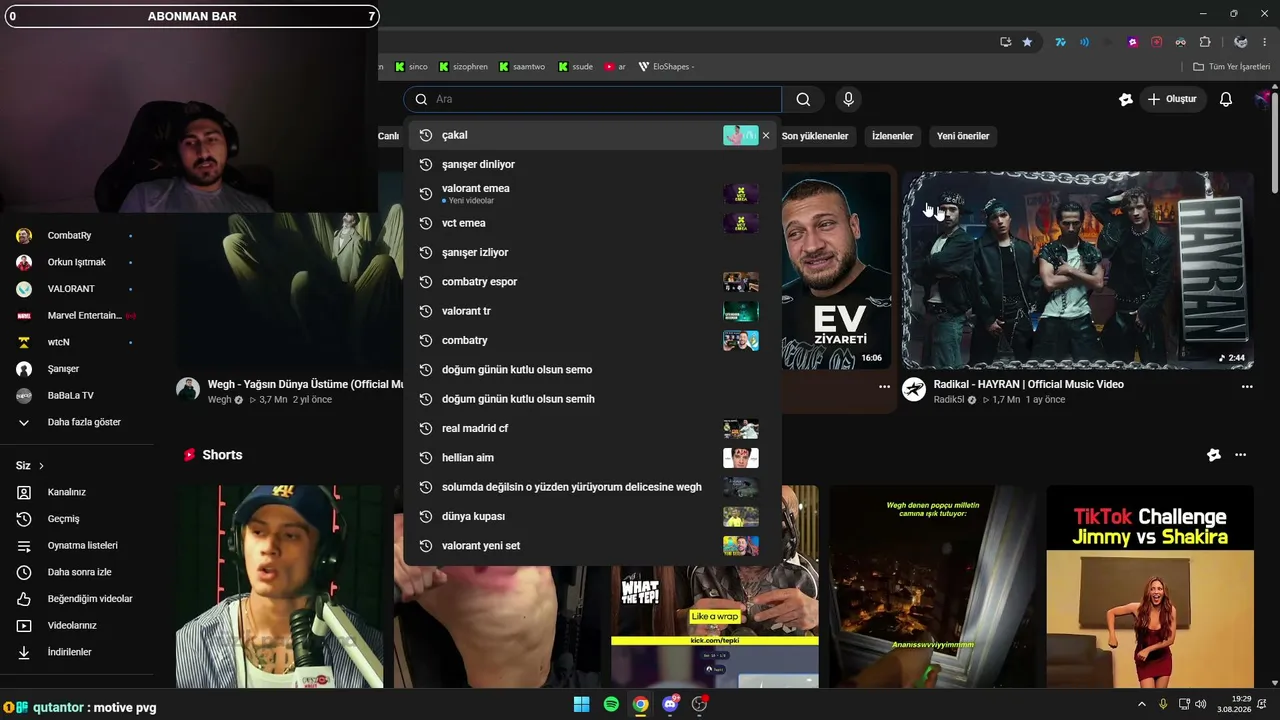Viewport: 1280px width, 720px height.
Task: Click the Chrome icon in the taskbar
Action: (x=640, y=704)
